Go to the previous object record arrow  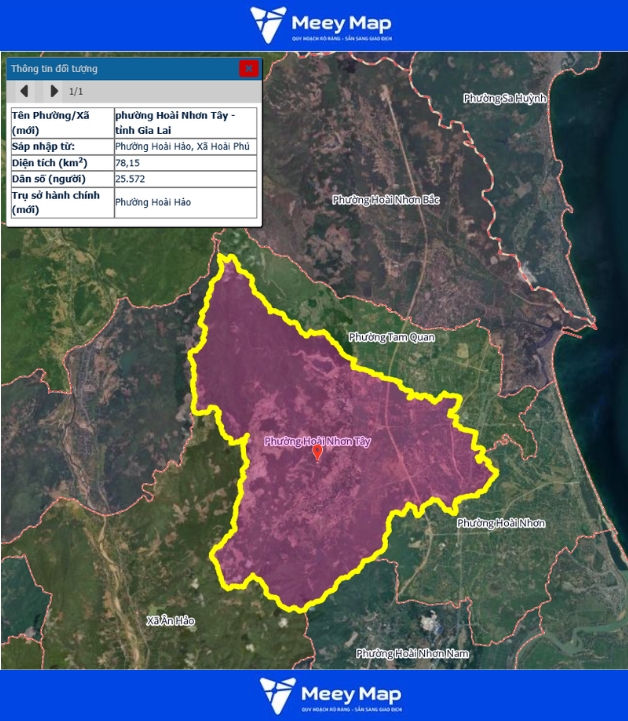point(24,92)
